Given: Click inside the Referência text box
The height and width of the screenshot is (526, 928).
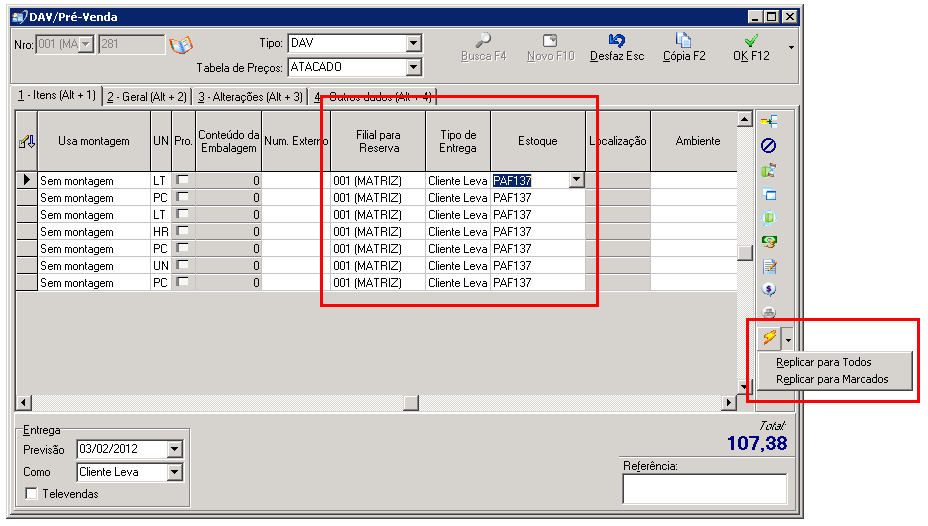Looking at the screenshot, I should pos(704,489).
